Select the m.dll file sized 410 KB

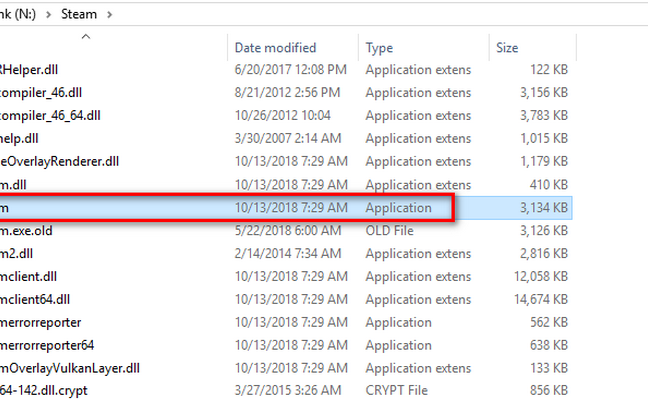point(13,185)
